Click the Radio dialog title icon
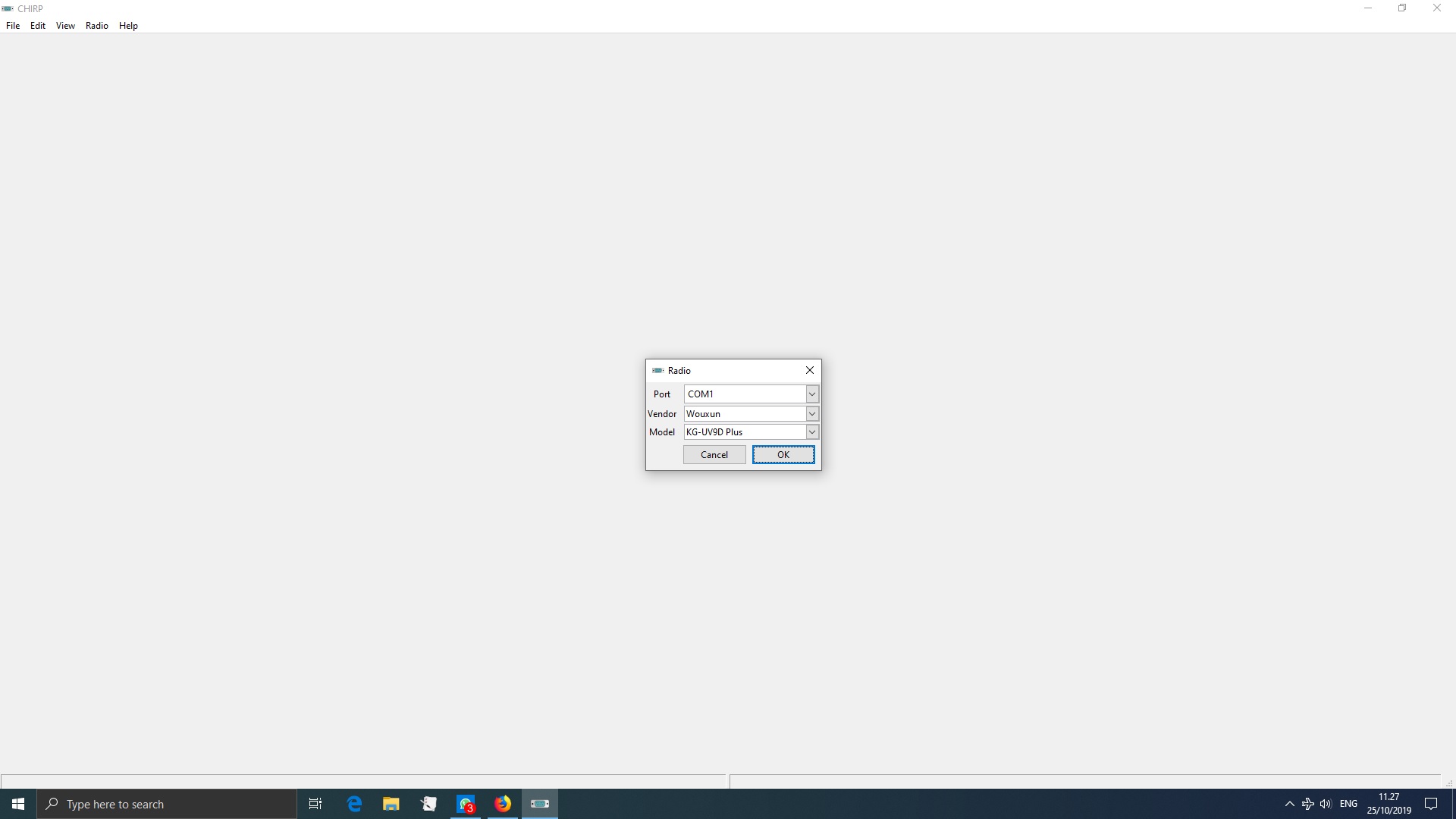1456x819 pixels. coord(657,370)
